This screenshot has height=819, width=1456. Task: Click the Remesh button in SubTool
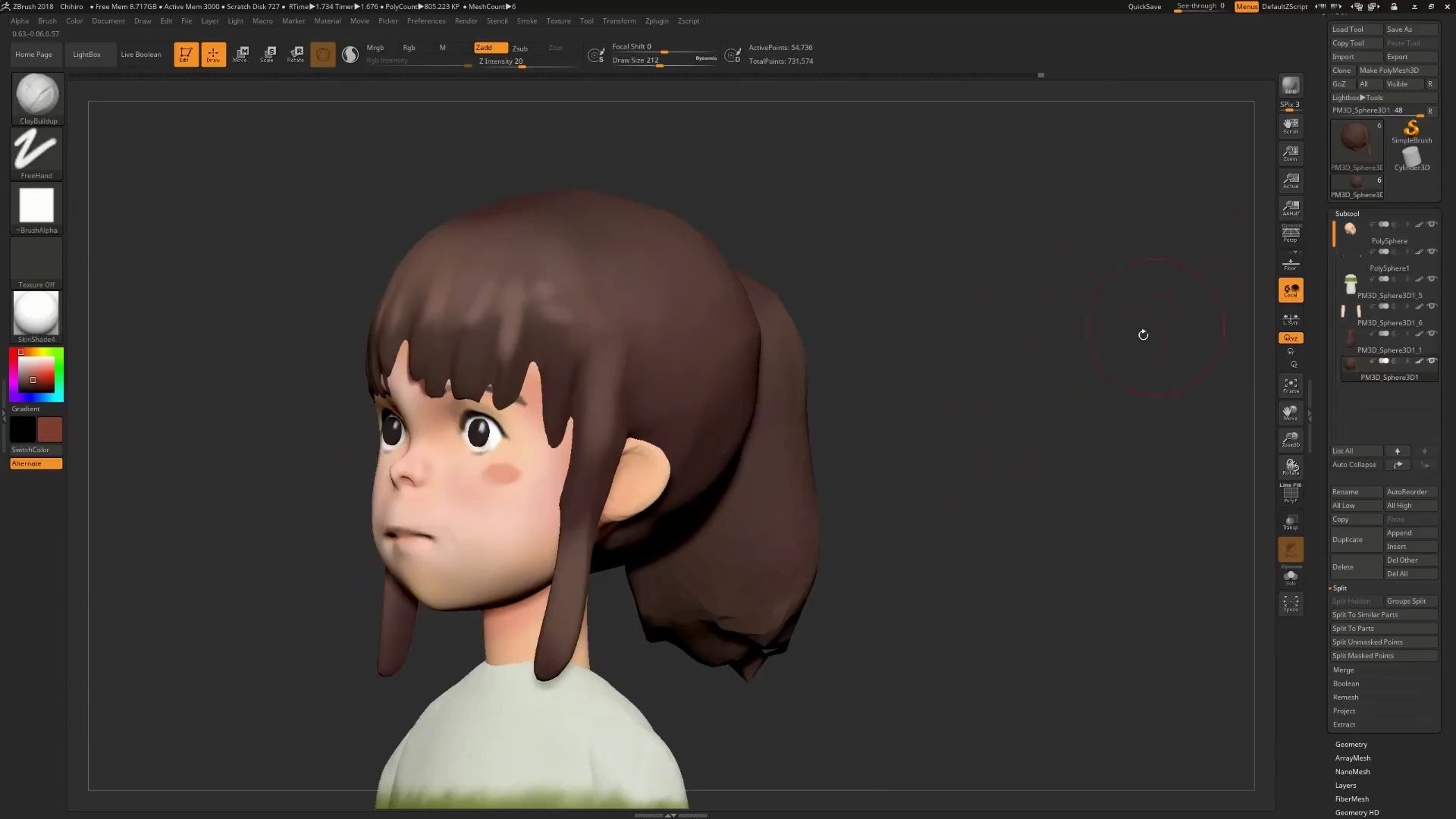click(1346, 697)
